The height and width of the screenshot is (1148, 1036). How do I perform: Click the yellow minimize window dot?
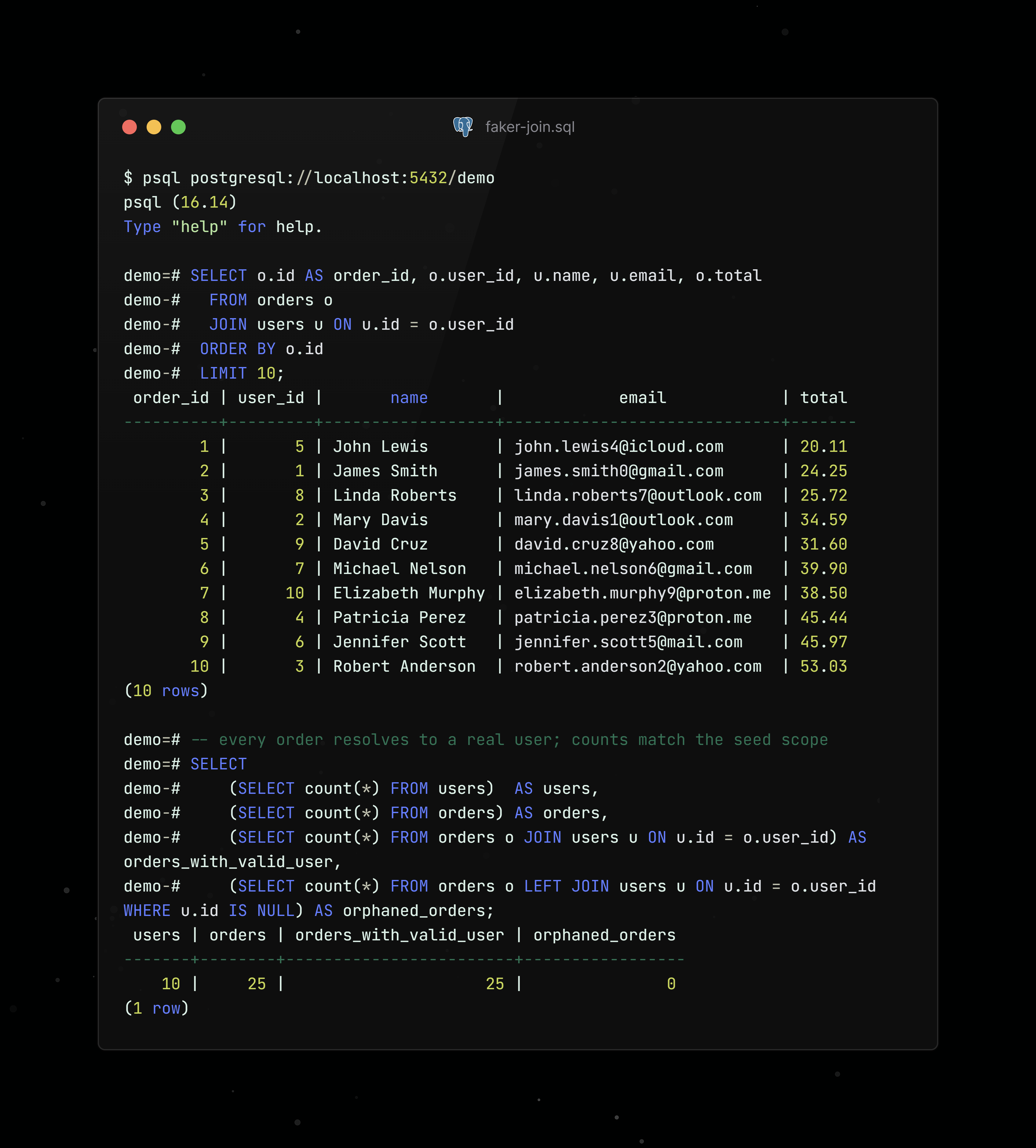coord(154,127)
